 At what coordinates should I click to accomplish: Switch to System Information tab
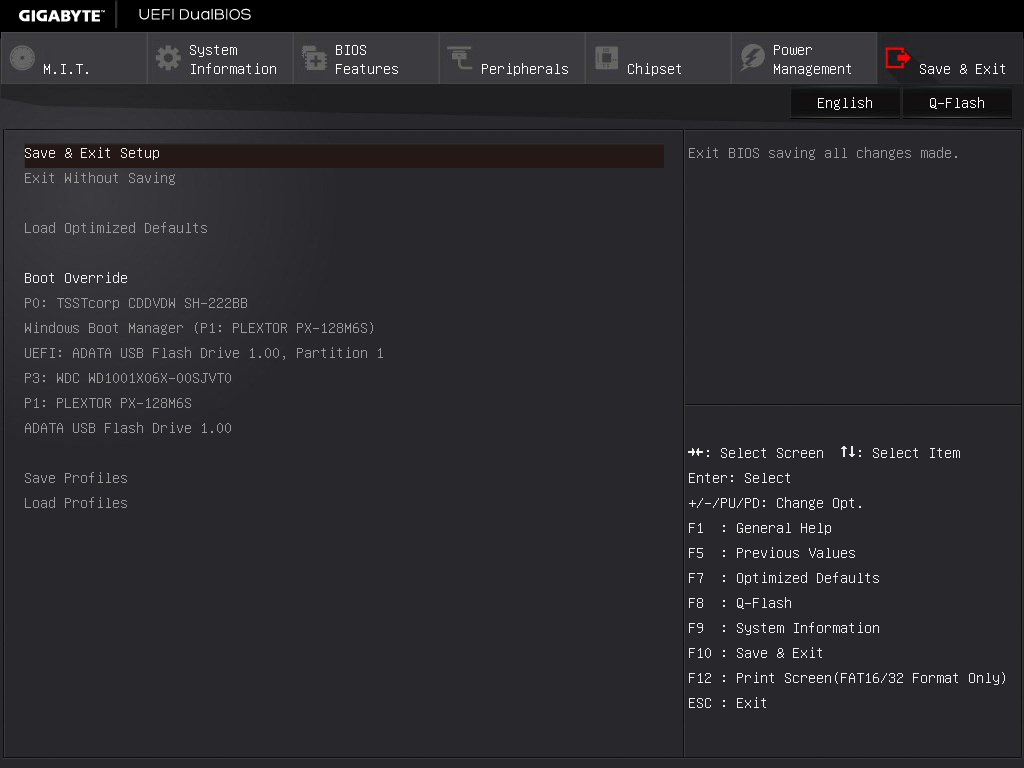(x=220, y=59)
